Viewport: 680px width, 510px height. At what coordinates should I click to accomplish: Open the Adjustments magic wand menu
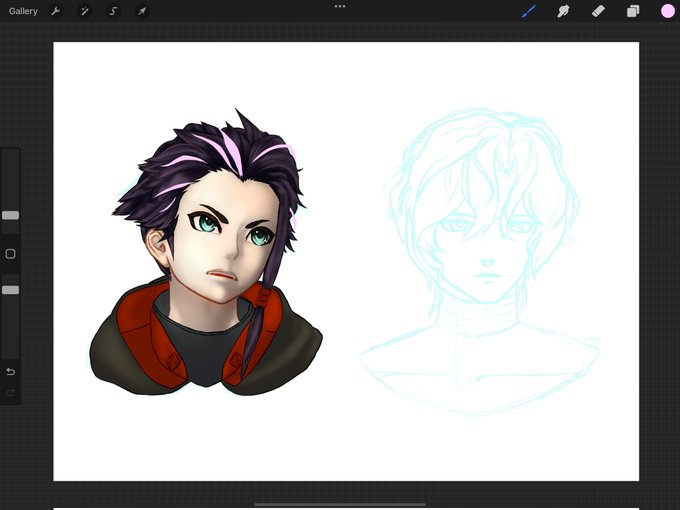(85, 11)
